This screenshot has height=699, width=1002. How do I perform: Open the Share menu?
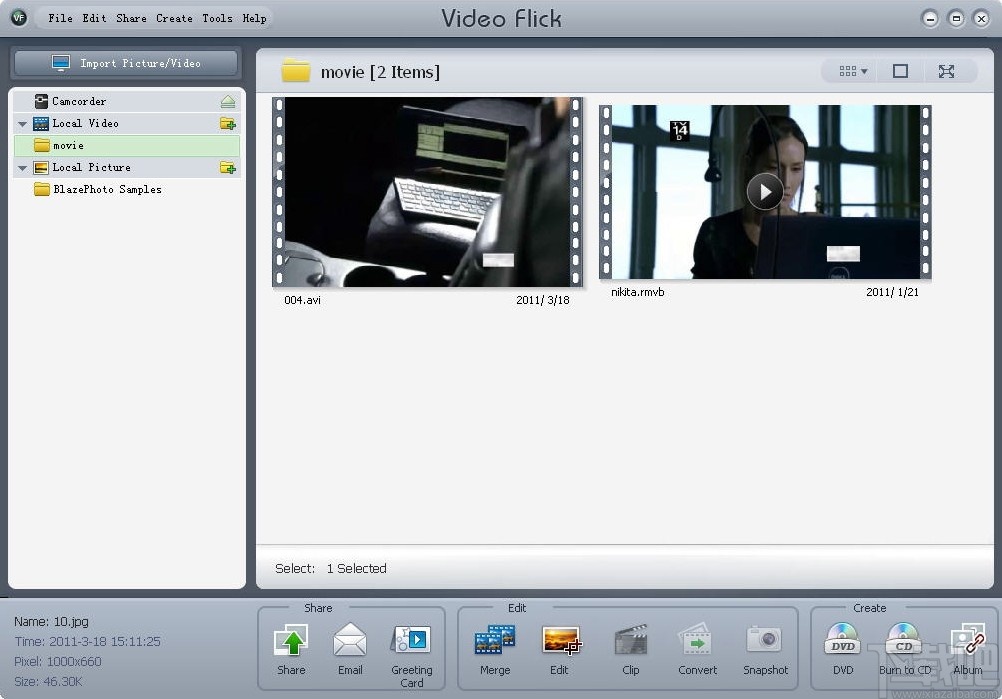pos(131,18)
